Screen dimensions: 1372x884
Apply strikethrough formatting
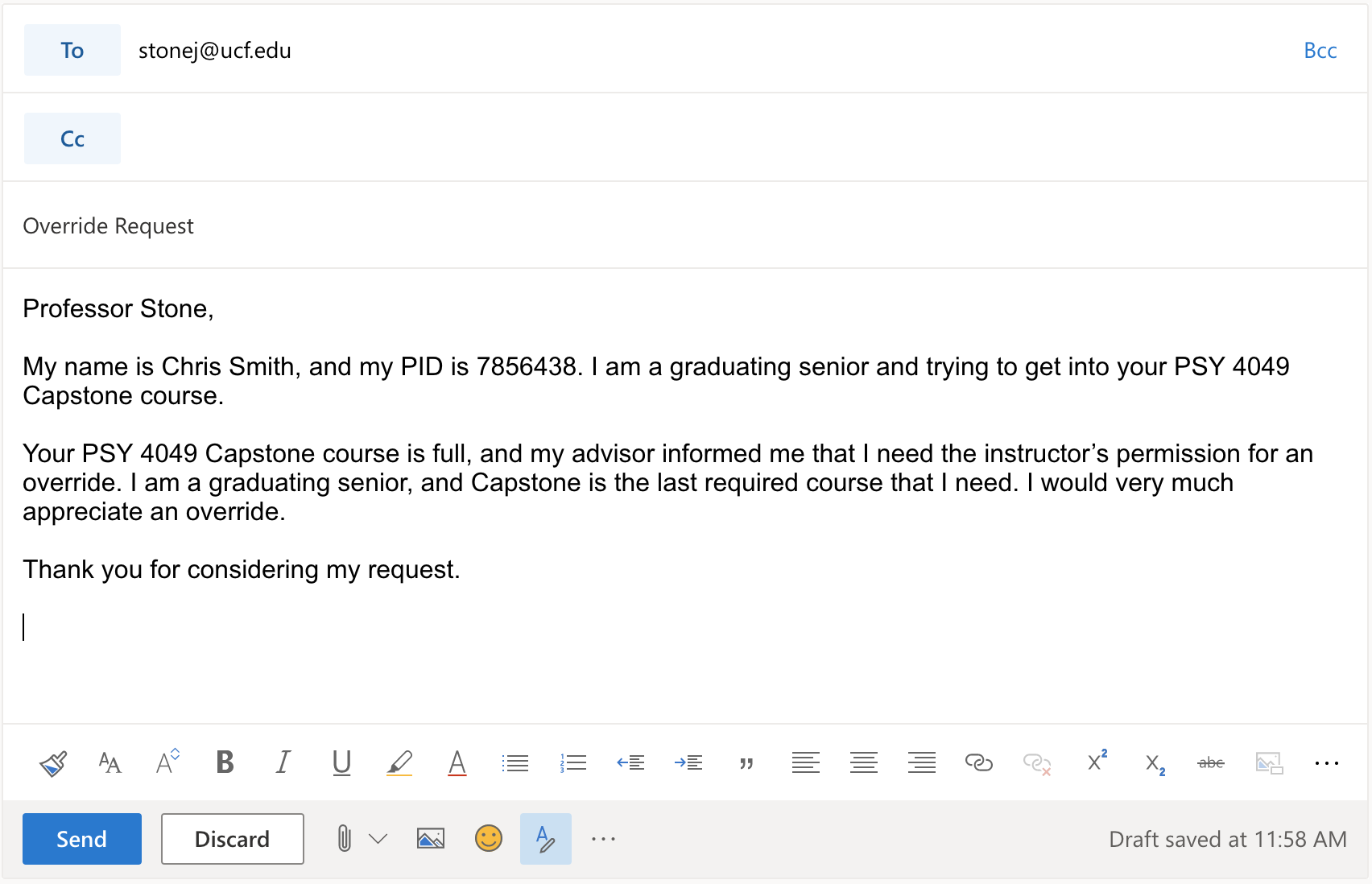tap(1211, 762)
